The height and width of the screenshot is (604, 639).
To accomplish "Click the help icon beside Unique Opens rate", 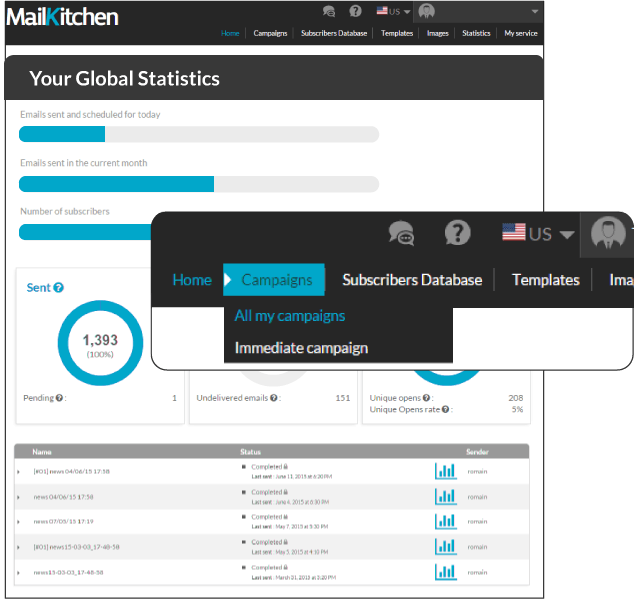I will pos(445,409).
